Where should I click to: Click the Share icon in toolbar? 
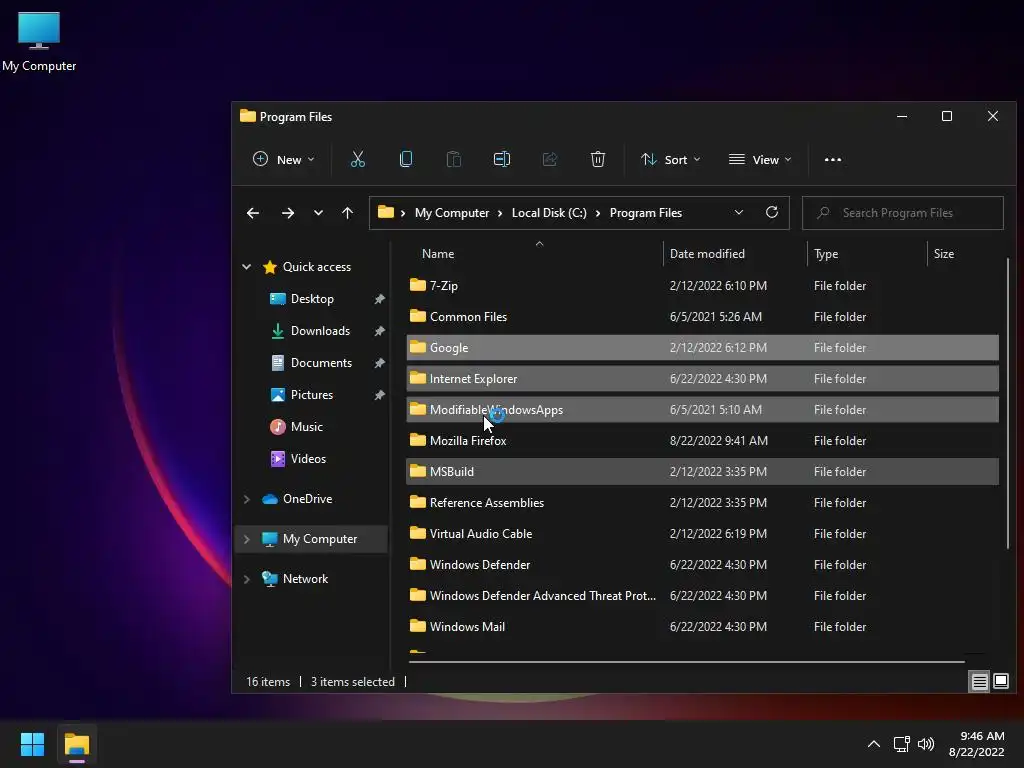pyautogui.click(x=550, y=159)
